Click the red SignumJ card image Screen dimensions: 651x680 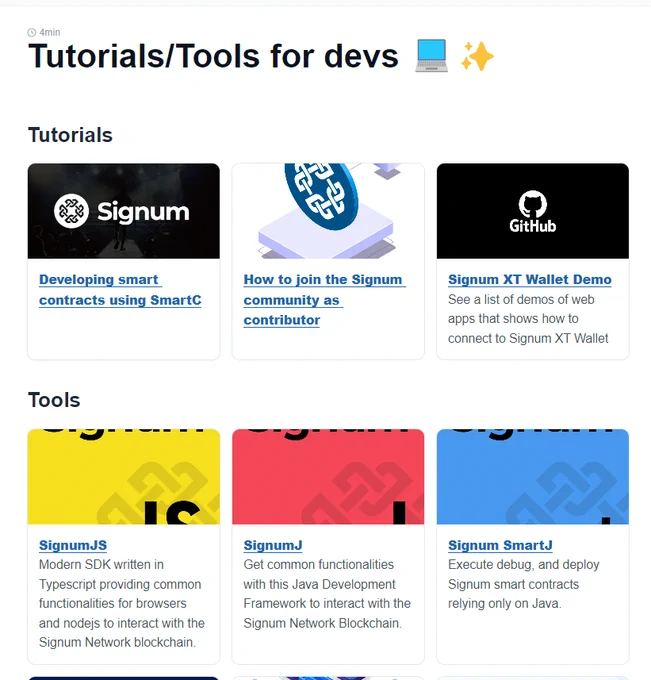click(x=328, y=477)
